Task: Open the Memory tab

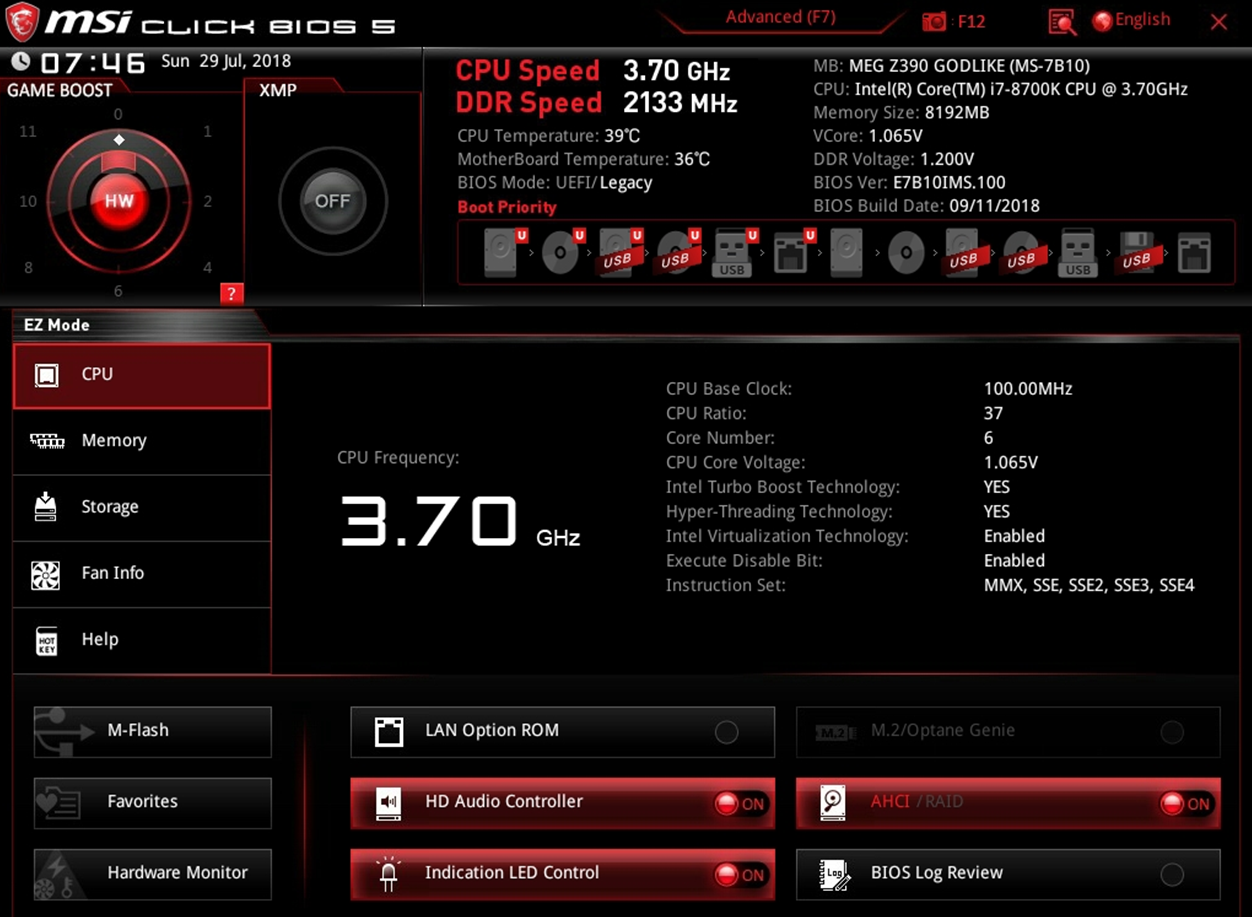Action: pyautogui.click(x=142, y=441)
